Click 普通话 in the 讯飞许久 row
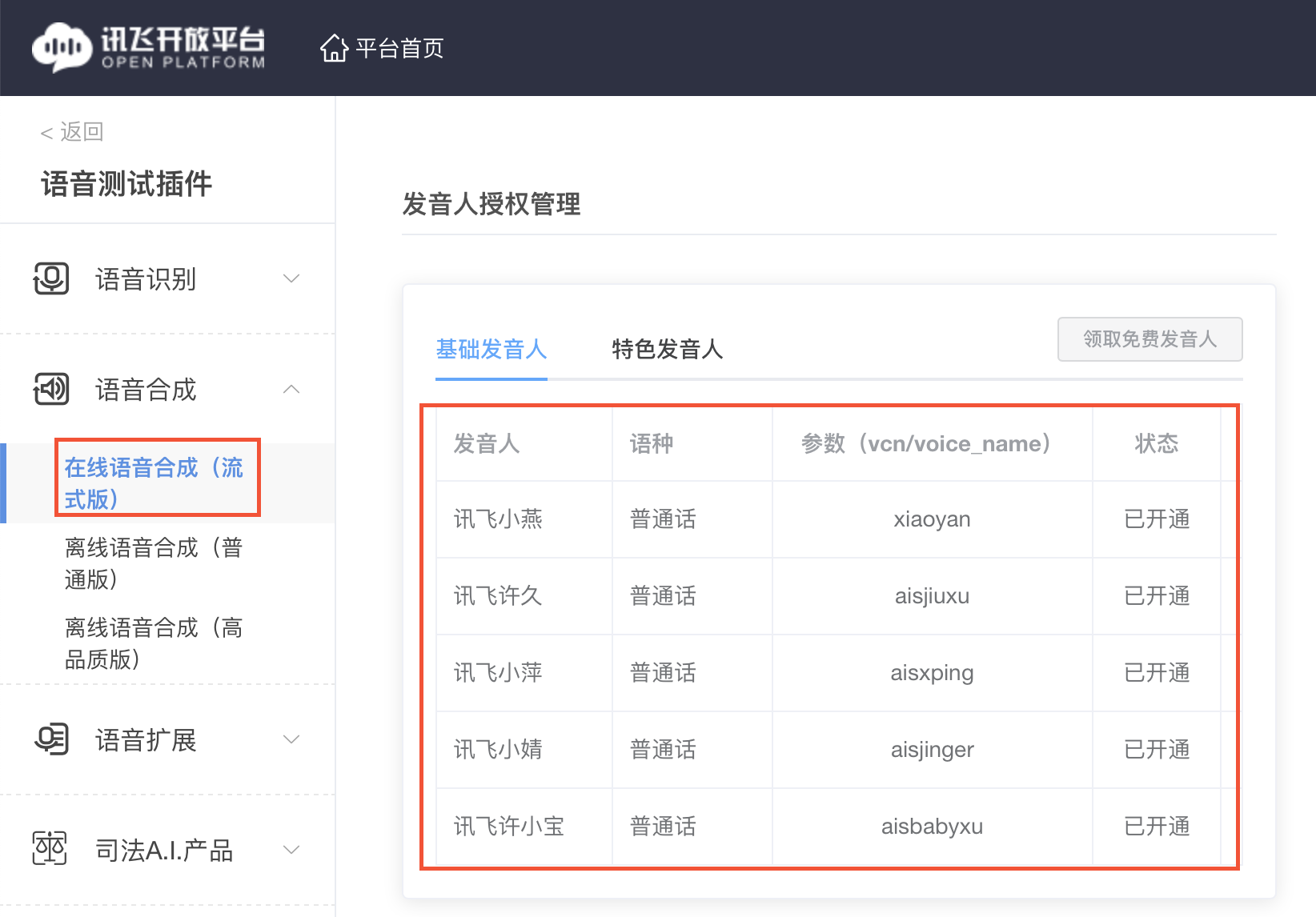Viewport: 1316px width, 917px height. pos(663,596)
